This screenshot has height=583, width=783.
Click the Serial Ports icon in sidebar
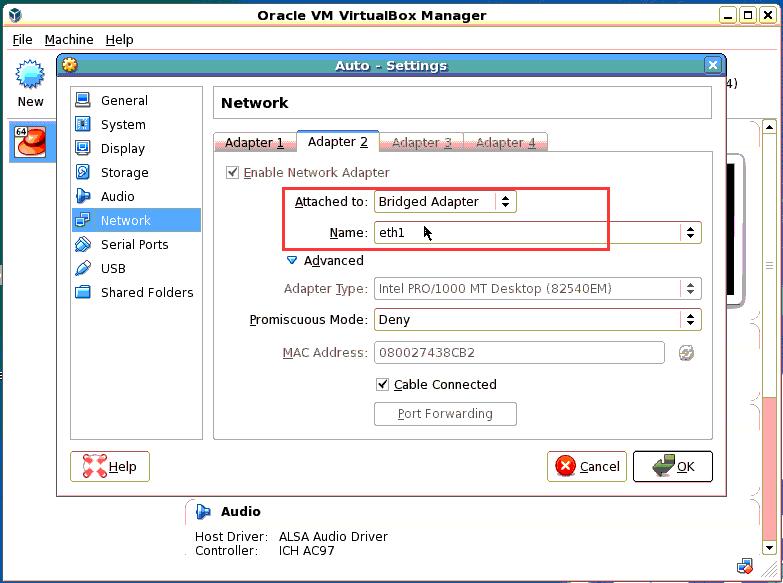point(82,244)
